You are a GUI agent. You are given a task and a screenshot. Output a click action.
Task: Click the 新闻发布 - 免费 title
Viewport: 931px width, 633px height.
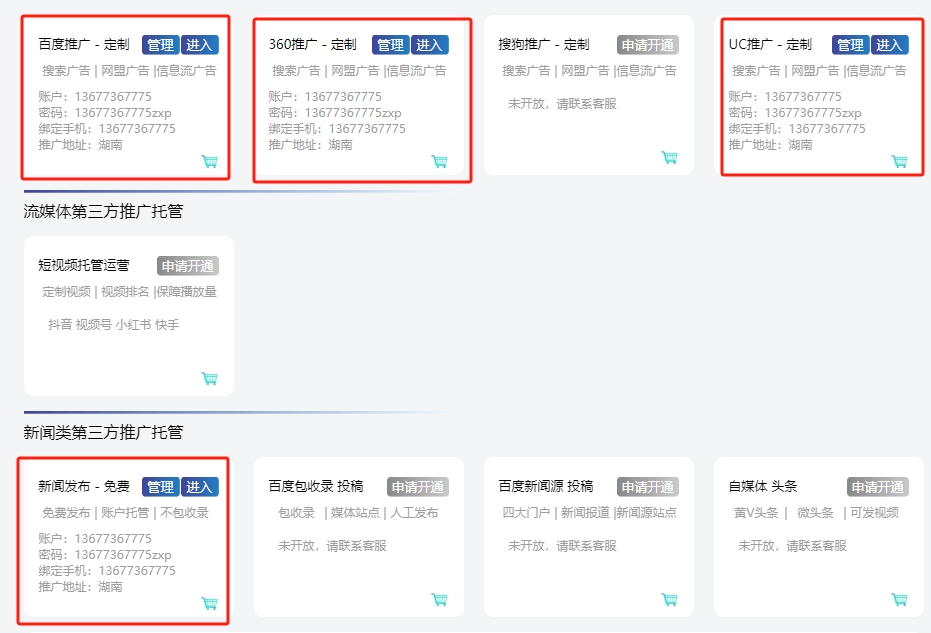click(x=84, y=486)
